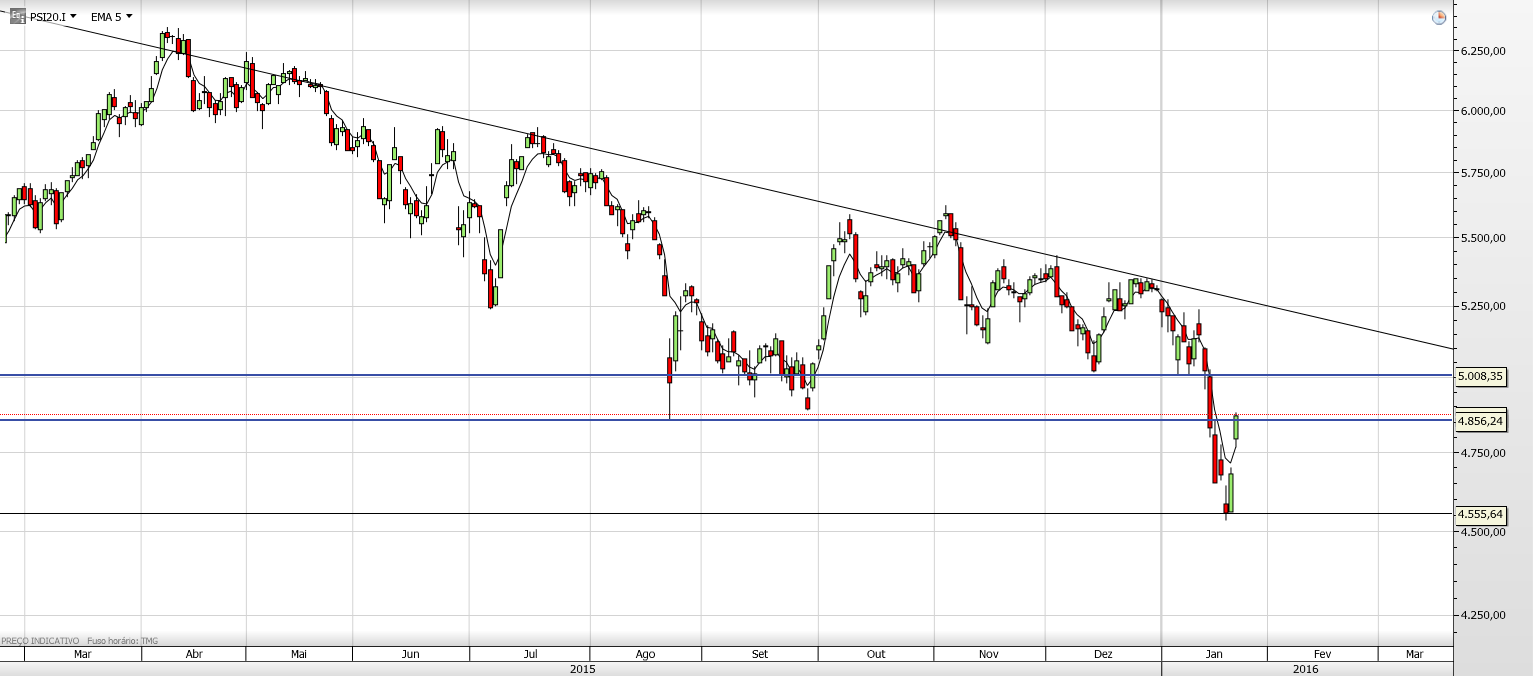Click the 2015 year label

(x=582, y=669)
